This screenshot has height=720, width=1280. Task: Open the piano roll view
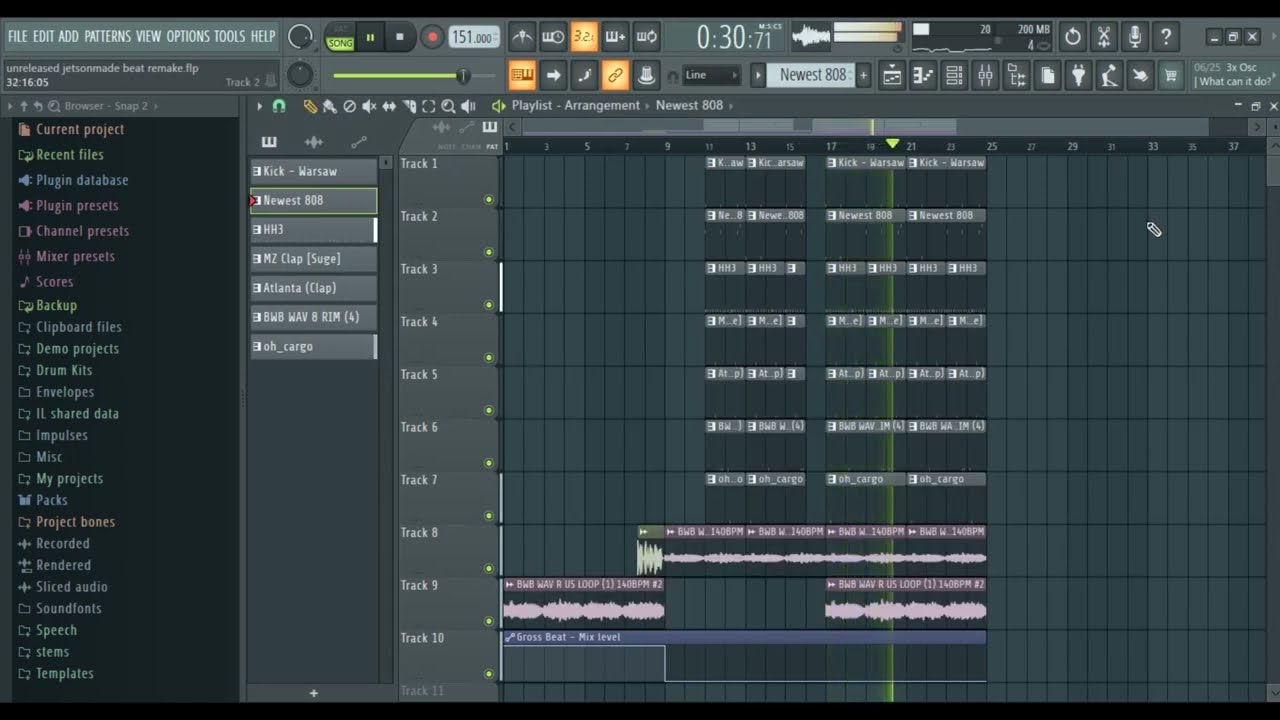click(923, 75)
